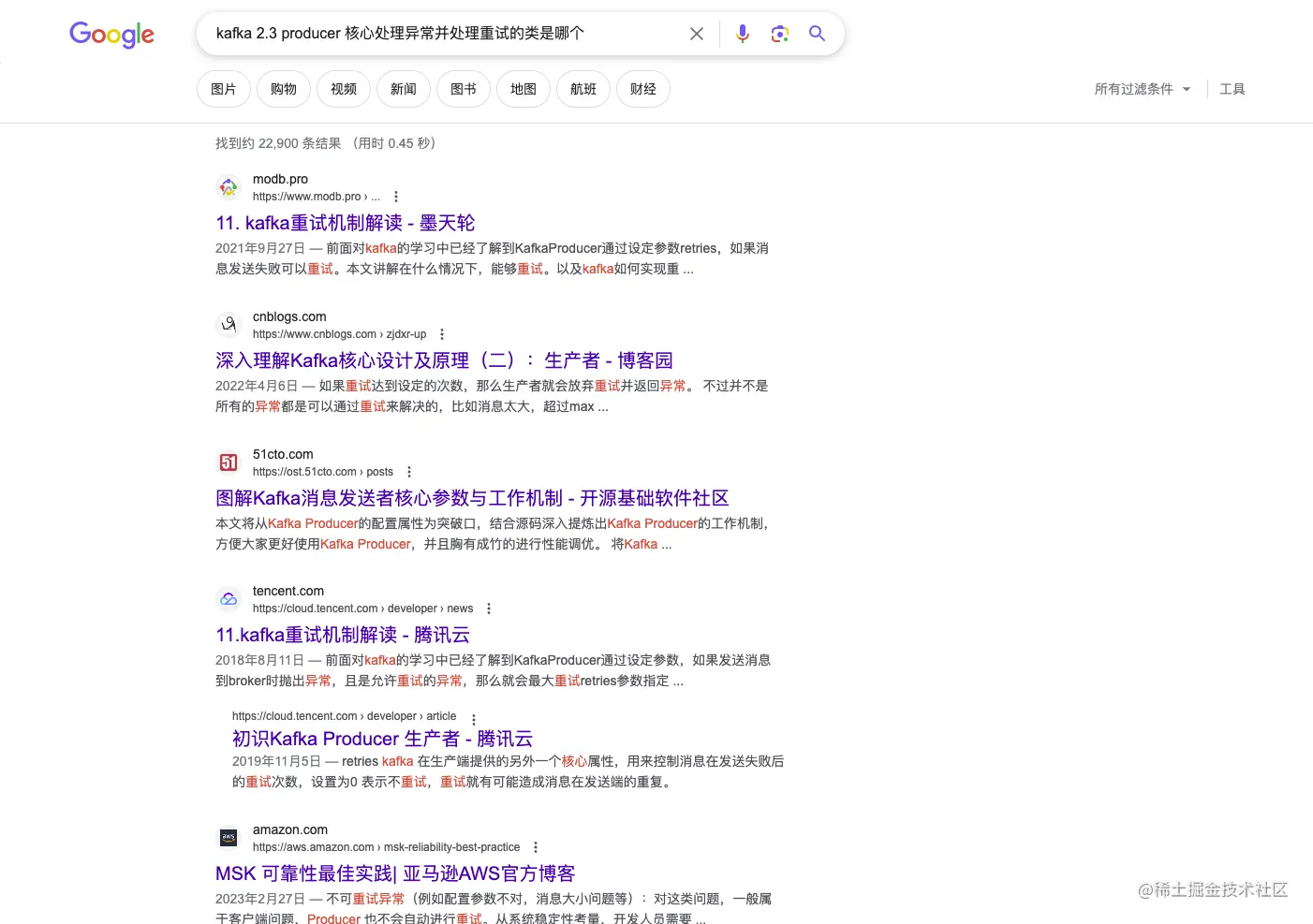The width and height of the screenshot is (1313, 924).
Task: Click inside the search input field
Action: click(440, 33)
